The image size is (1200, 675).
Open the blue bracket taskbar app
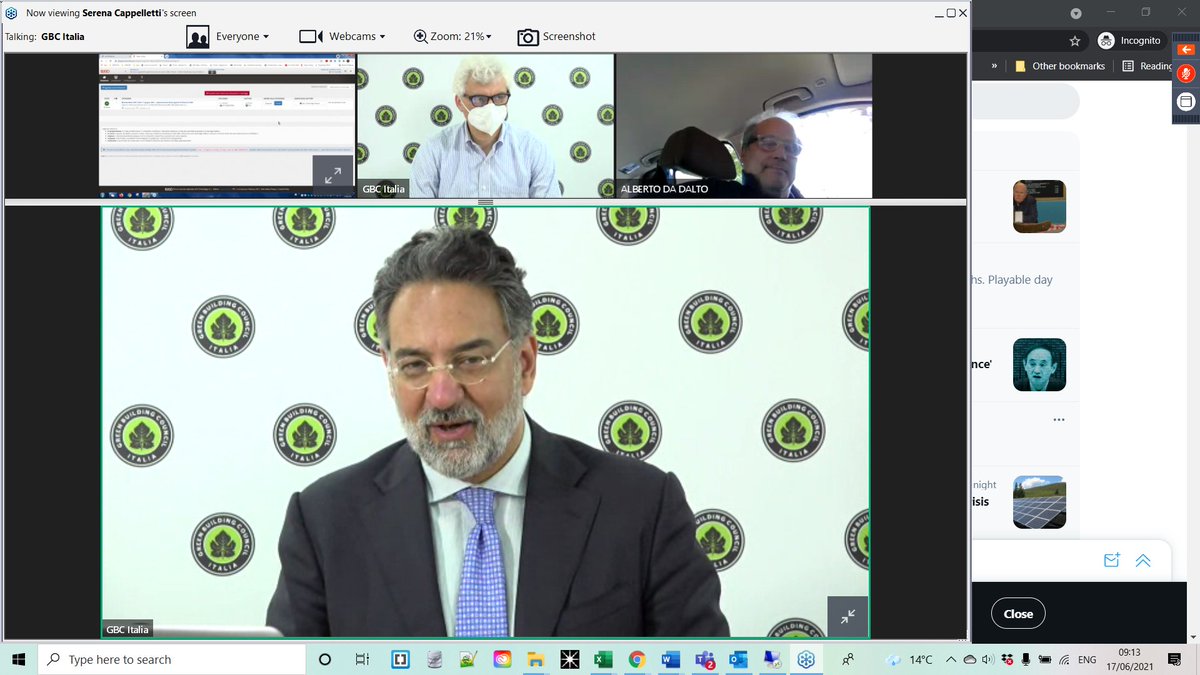(x=400, y=659)
